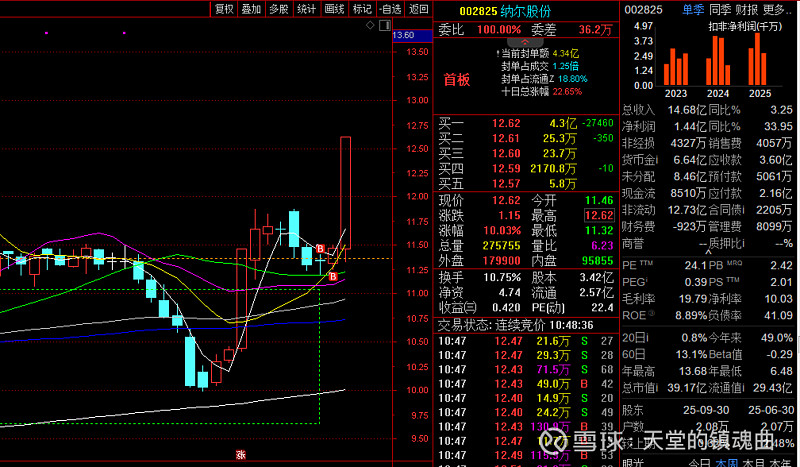Click the red 涨 marker at chart bottom
The image size is (800, 467).
pyautogui.click(x=240, y=454)
